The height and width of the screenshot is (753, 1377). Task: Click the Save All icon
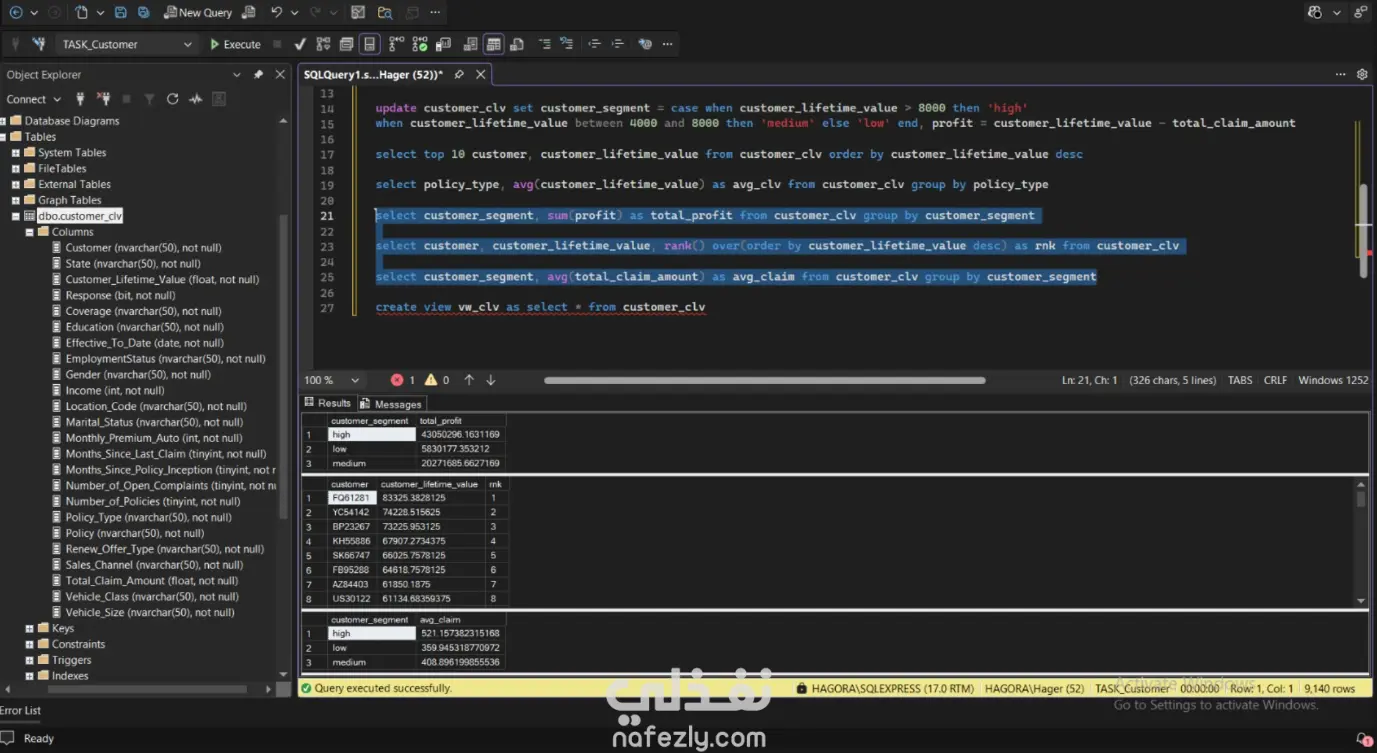(144, 12)
